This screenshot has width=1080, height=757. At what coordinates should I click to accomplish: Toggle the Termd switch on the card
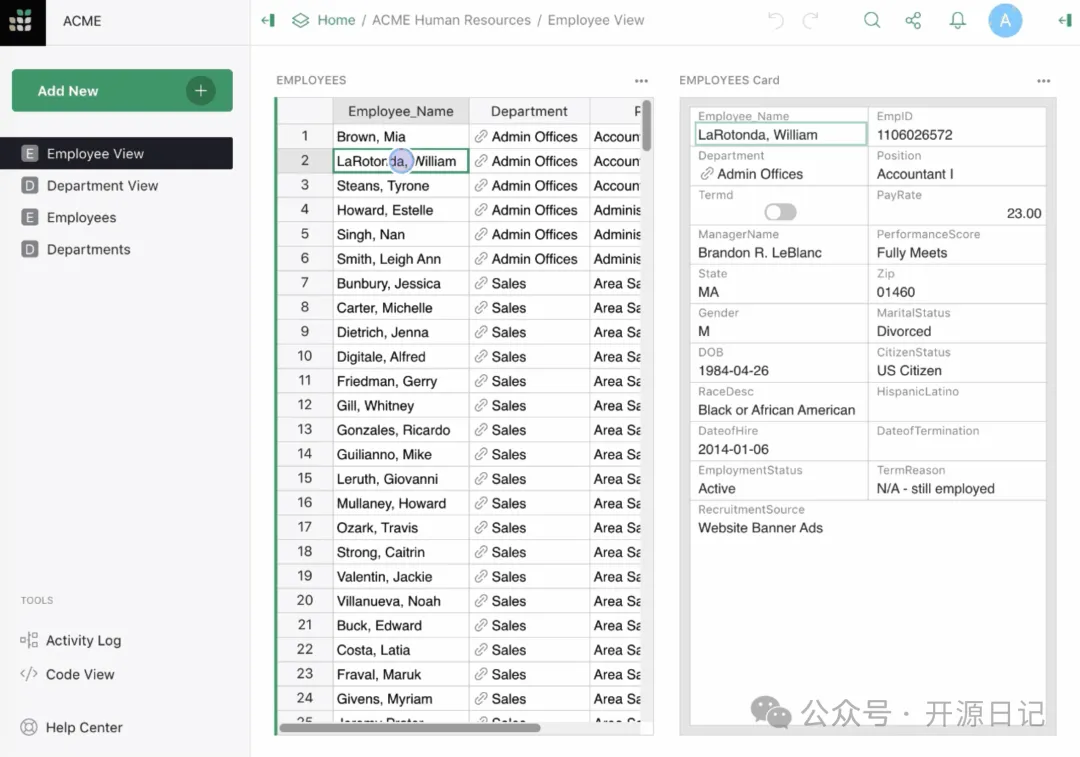[780, 212]
